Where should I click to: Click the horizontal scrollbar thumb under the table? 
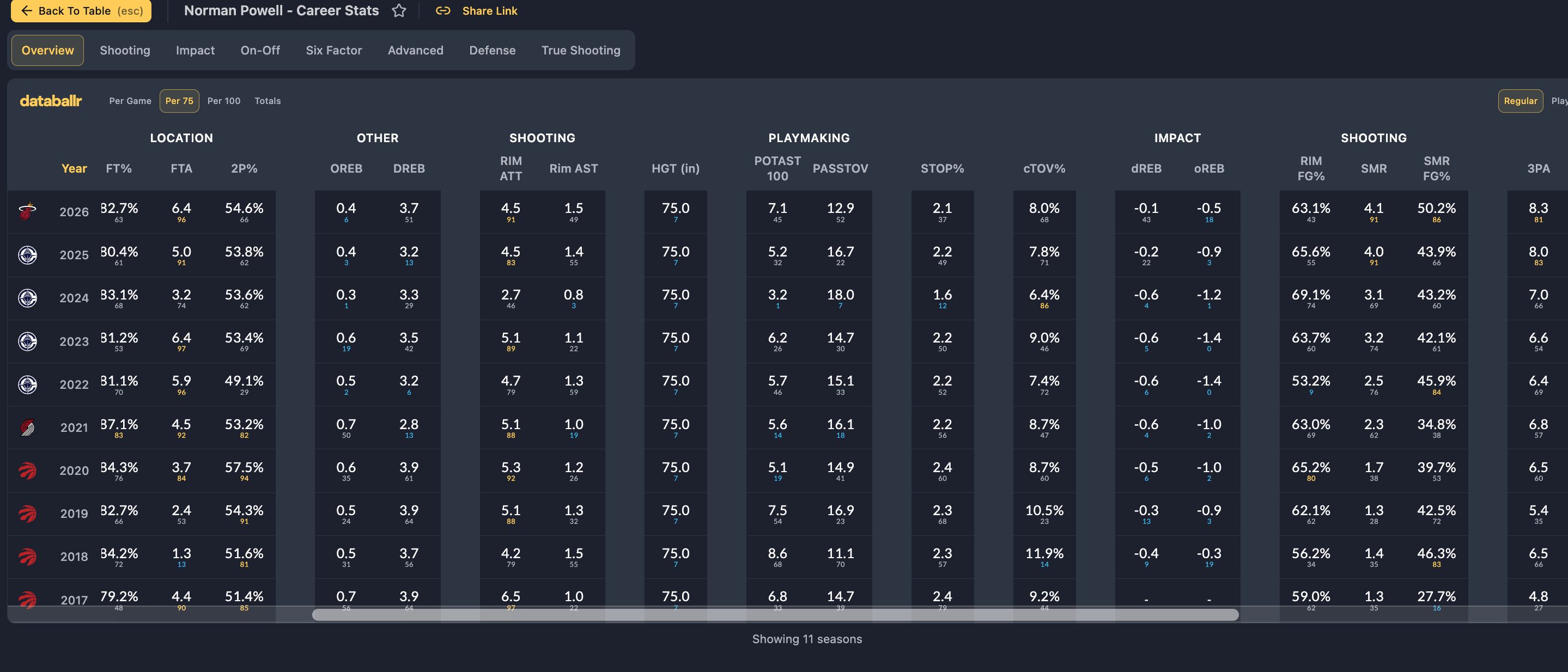coord(775,615)
